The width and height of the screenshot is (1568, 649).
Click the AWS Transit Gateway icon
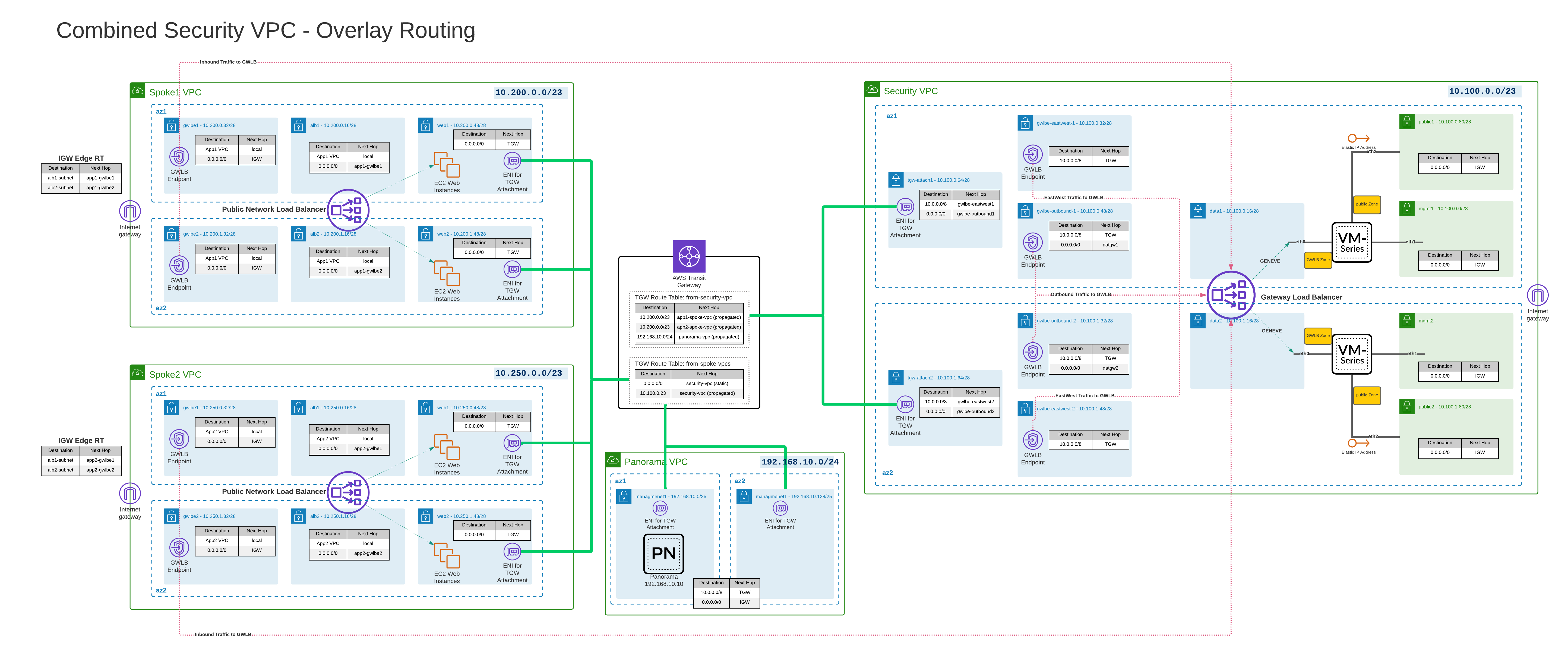[x=688, y=256]
